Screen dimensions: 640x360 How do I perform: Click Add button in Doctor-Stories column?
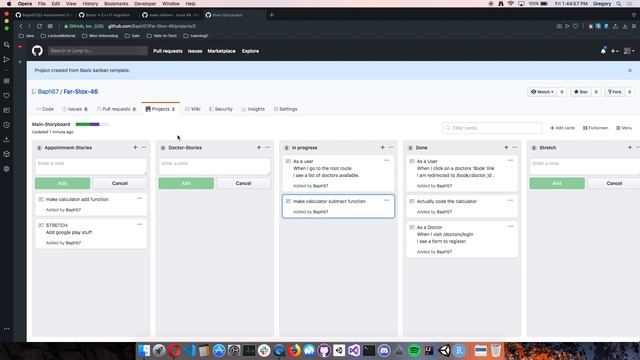186,183
